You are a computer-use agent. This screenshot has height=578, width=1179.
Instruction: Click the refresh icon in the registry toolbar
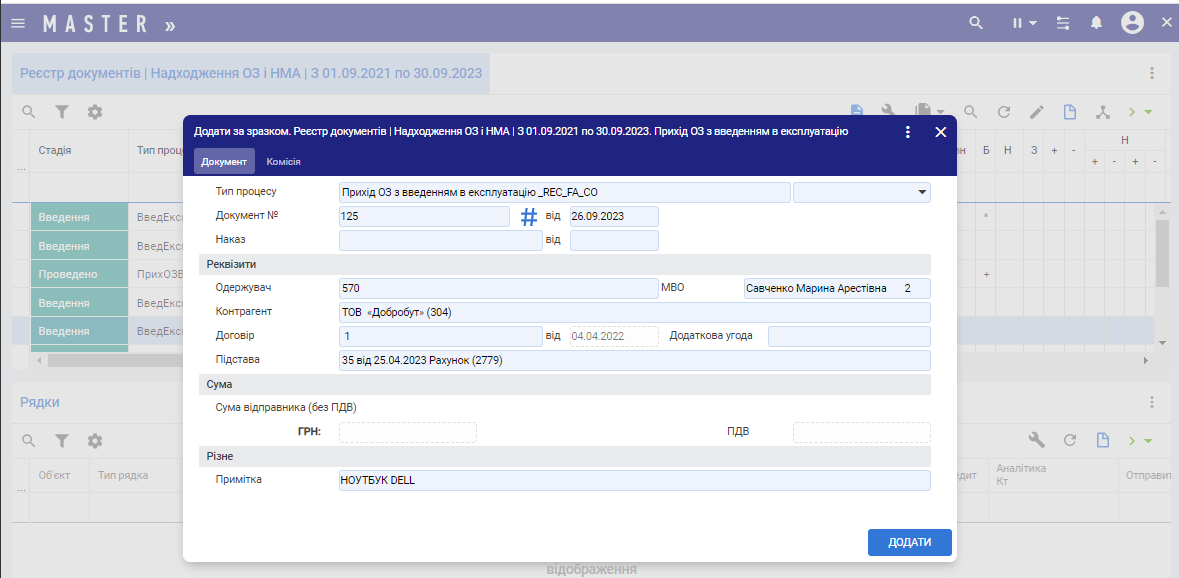pos(1004,112)
